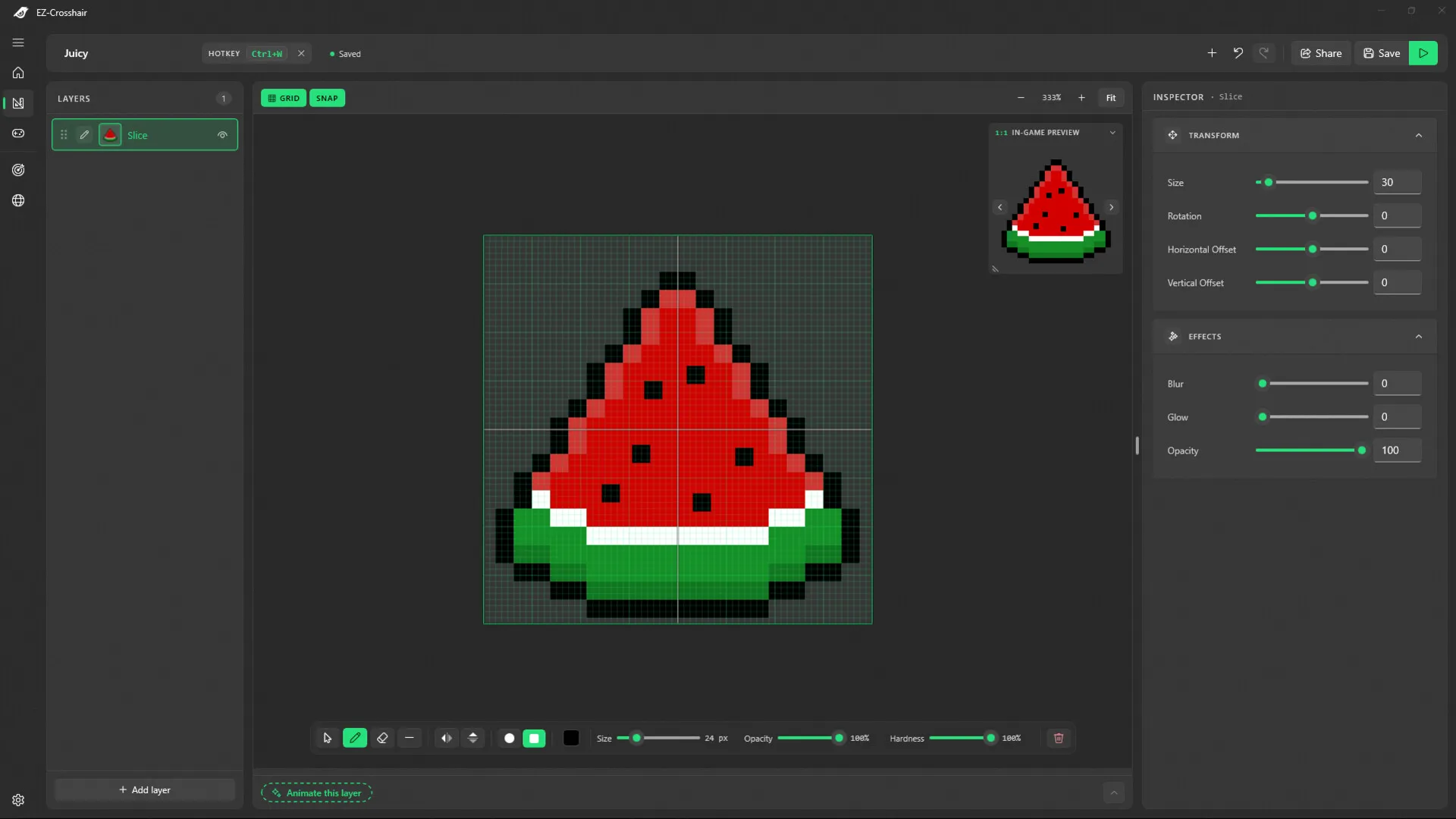Click the Share button
This screenshot has width=1456, height=819.
[1321, 53]
